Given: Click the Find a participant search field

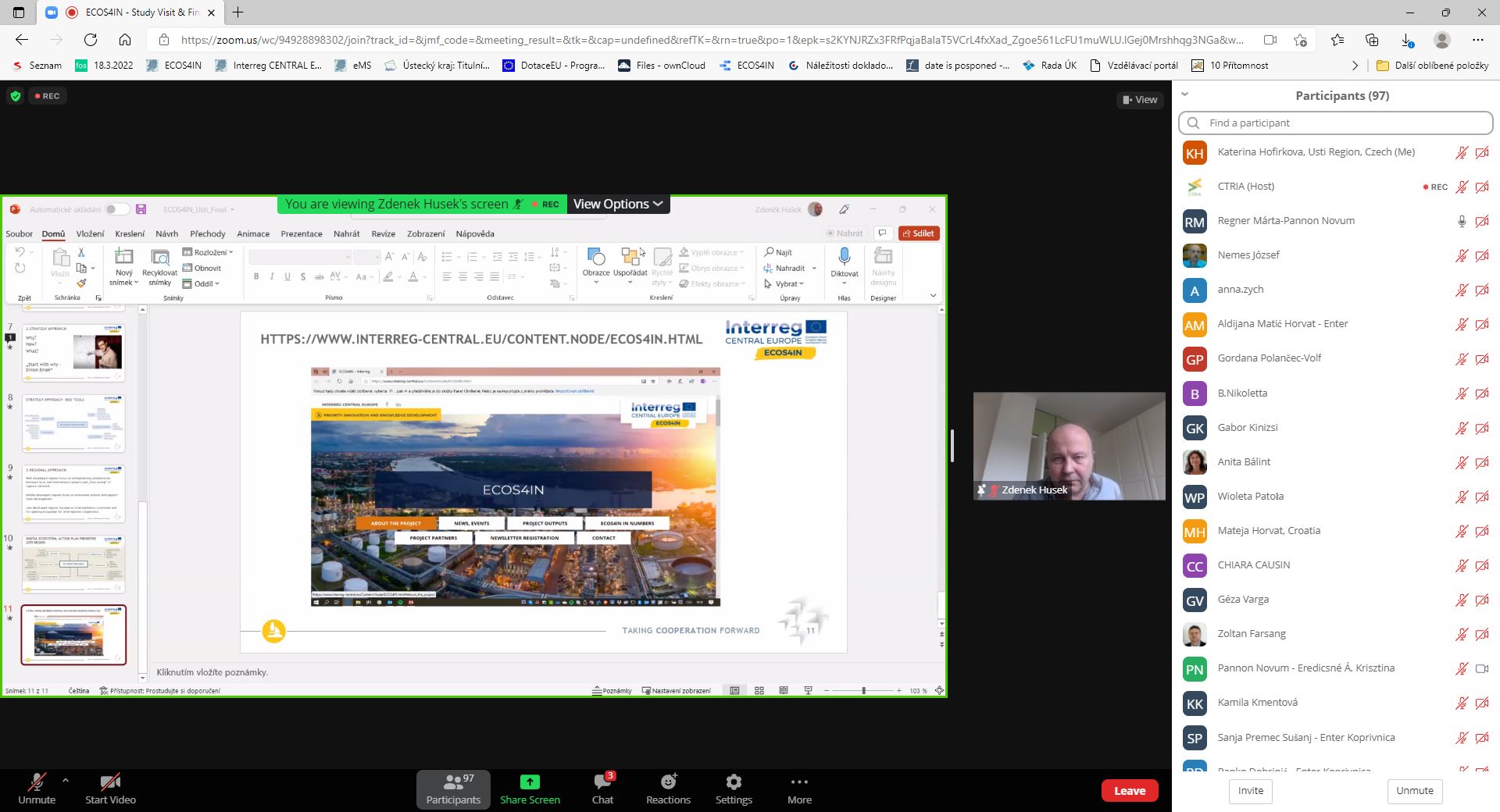Looking at the screenshot, I should [1335, 123].
